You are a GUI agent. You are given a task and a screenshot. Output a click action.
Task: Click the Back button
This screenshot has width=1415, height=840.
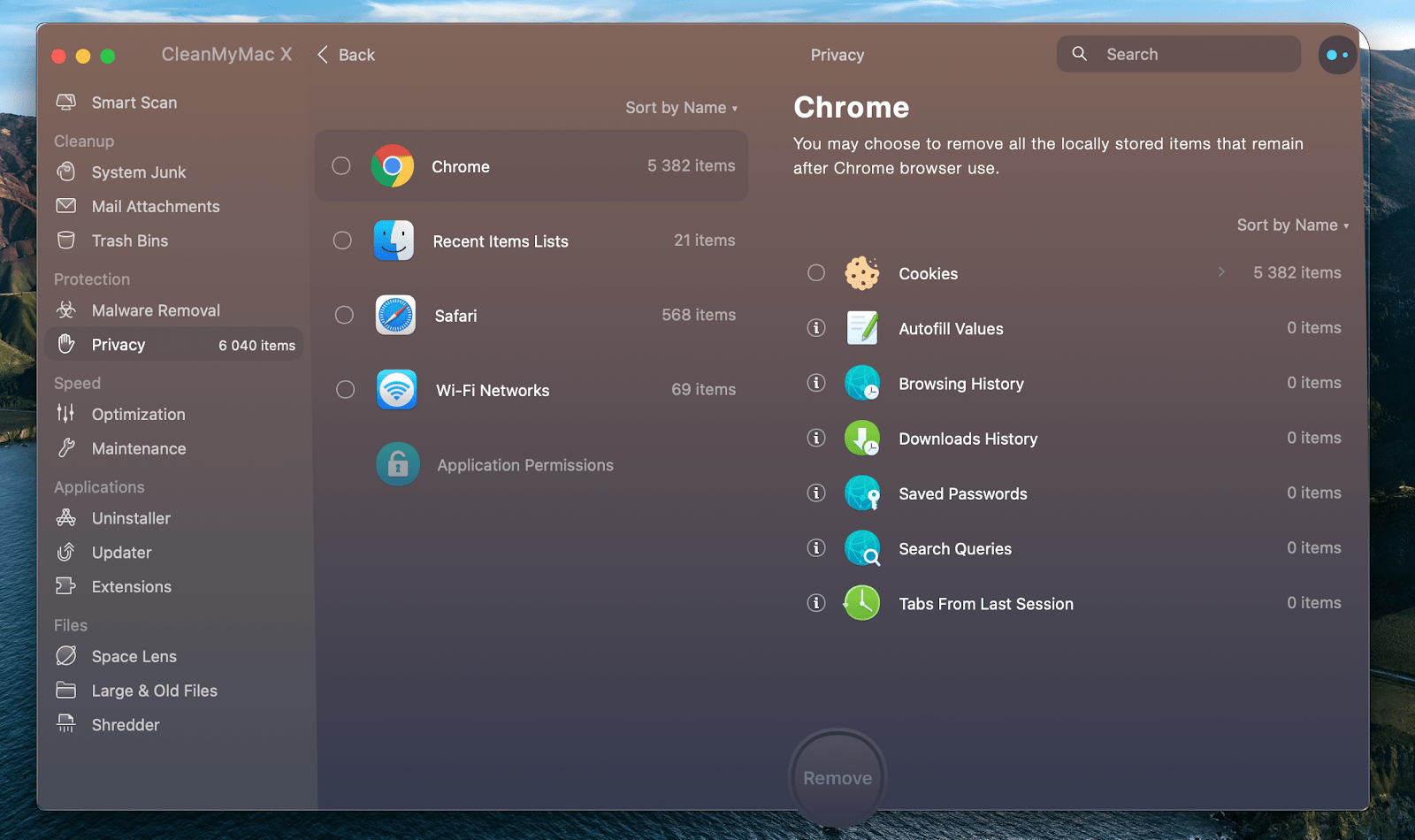346,55
